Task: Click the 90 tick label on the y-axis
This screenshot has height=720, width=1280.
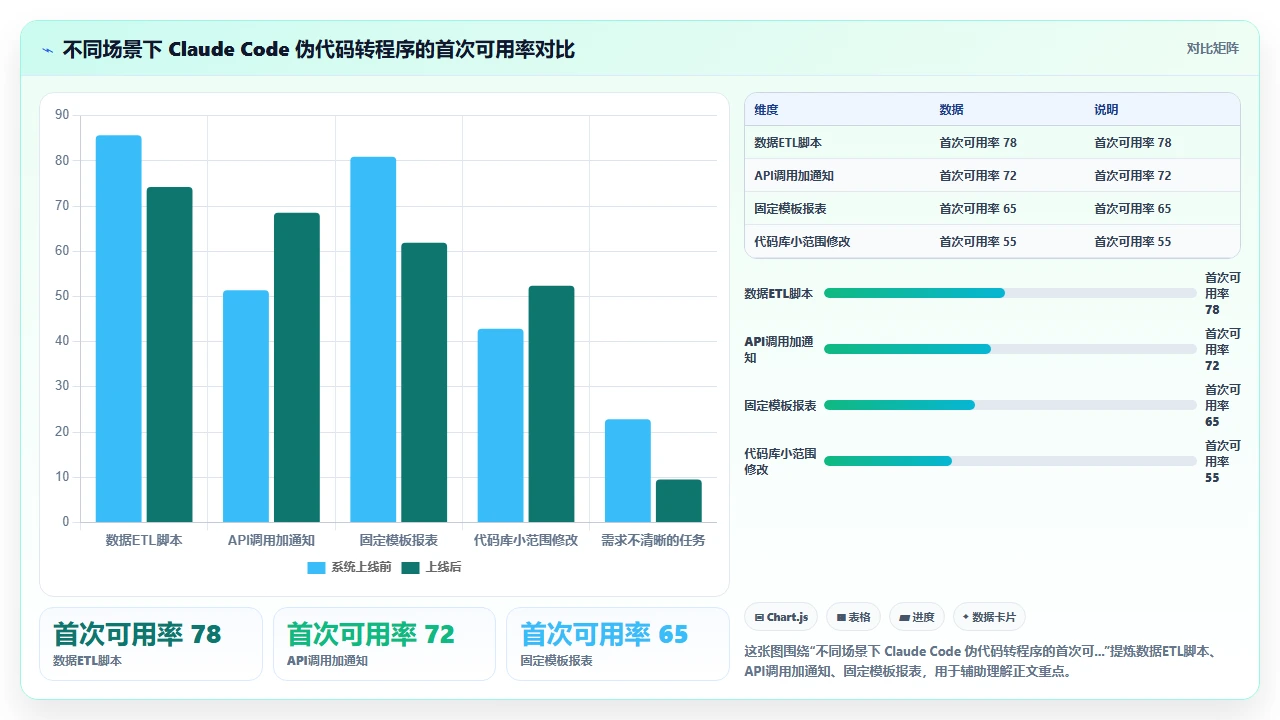Action: [x=63, y=115]
